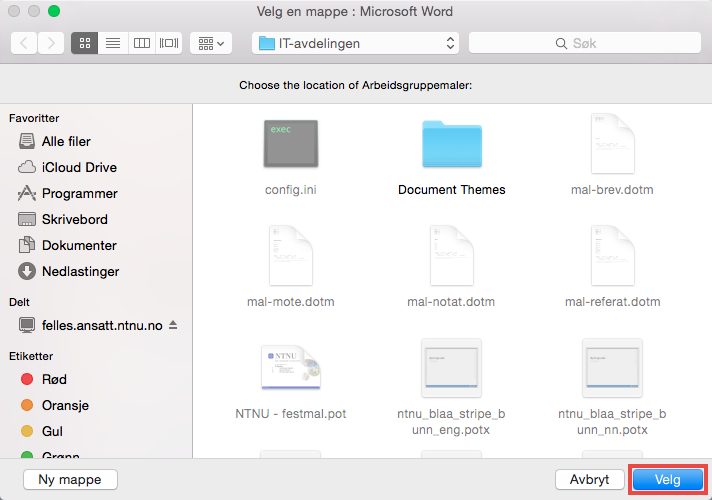Viewport: 712px width, 500px height.
Task: Open Nedlastinger in sidebar
Action: pyautogui.click(x=95, y=271)
